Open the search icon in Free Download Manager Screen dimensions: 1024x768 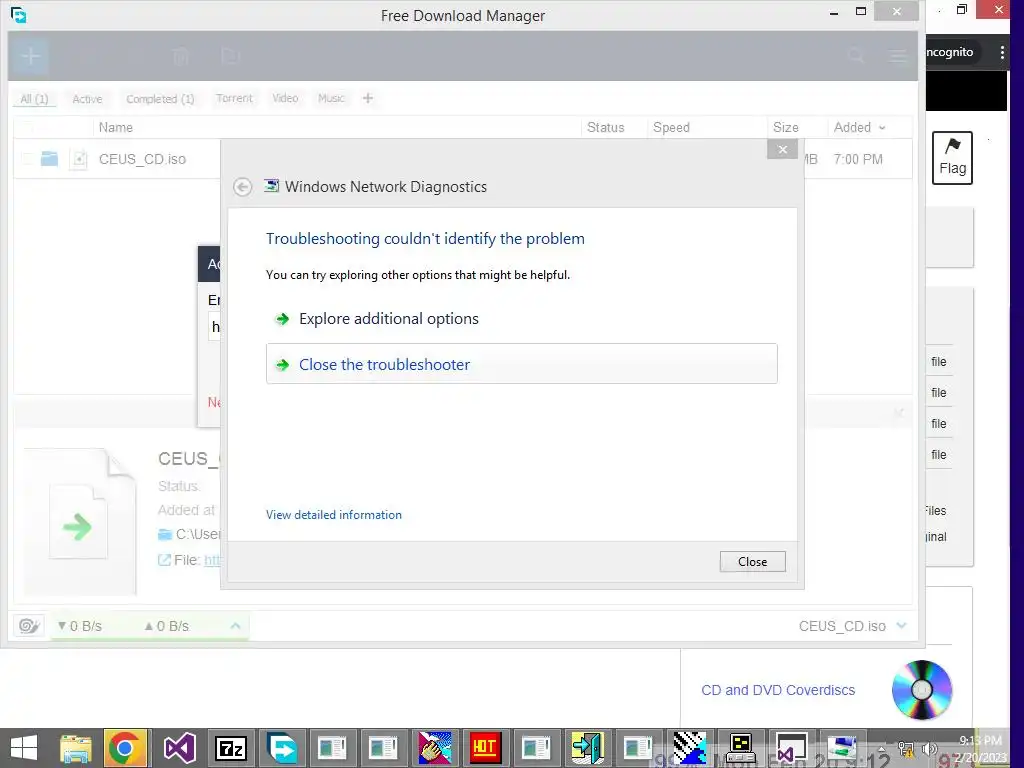click(856, 56)
